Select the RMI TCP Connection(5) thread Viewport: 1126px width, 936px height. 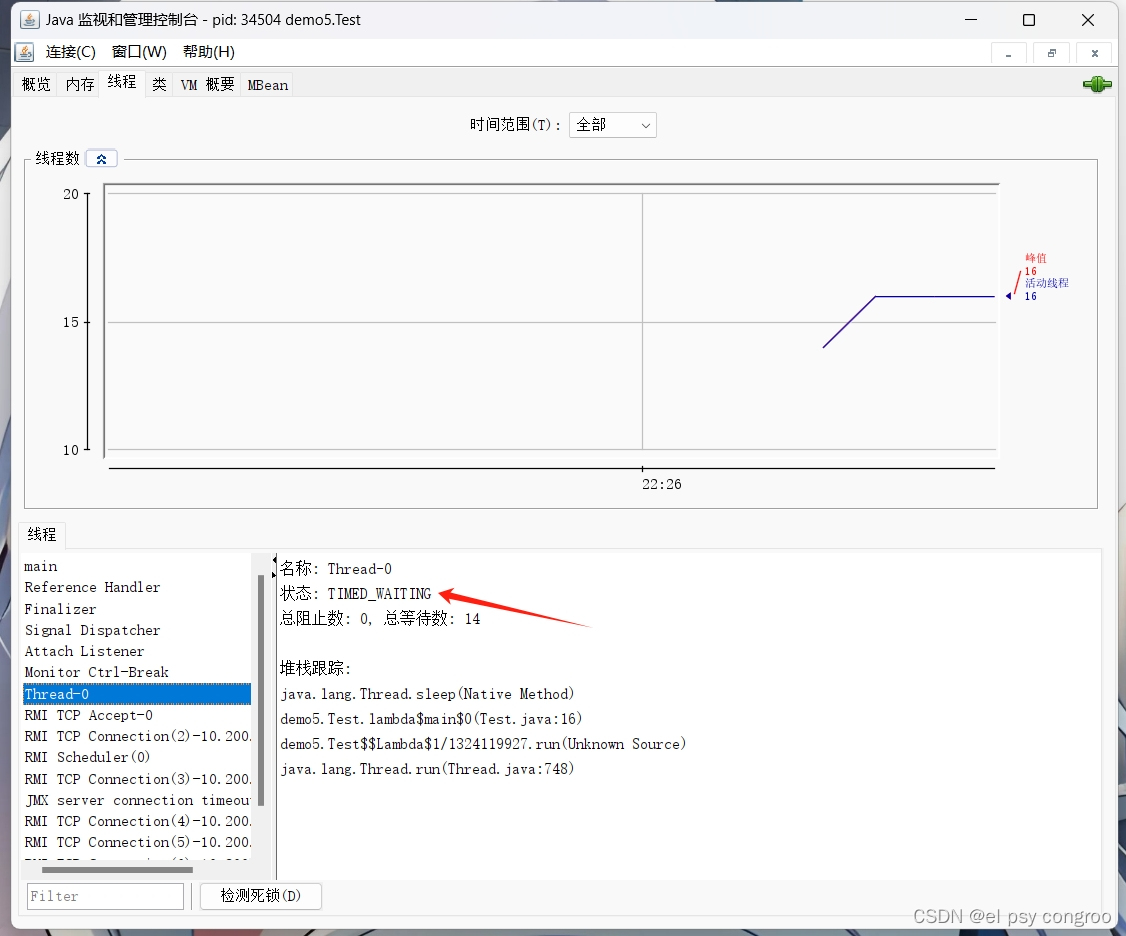point(136,842)
